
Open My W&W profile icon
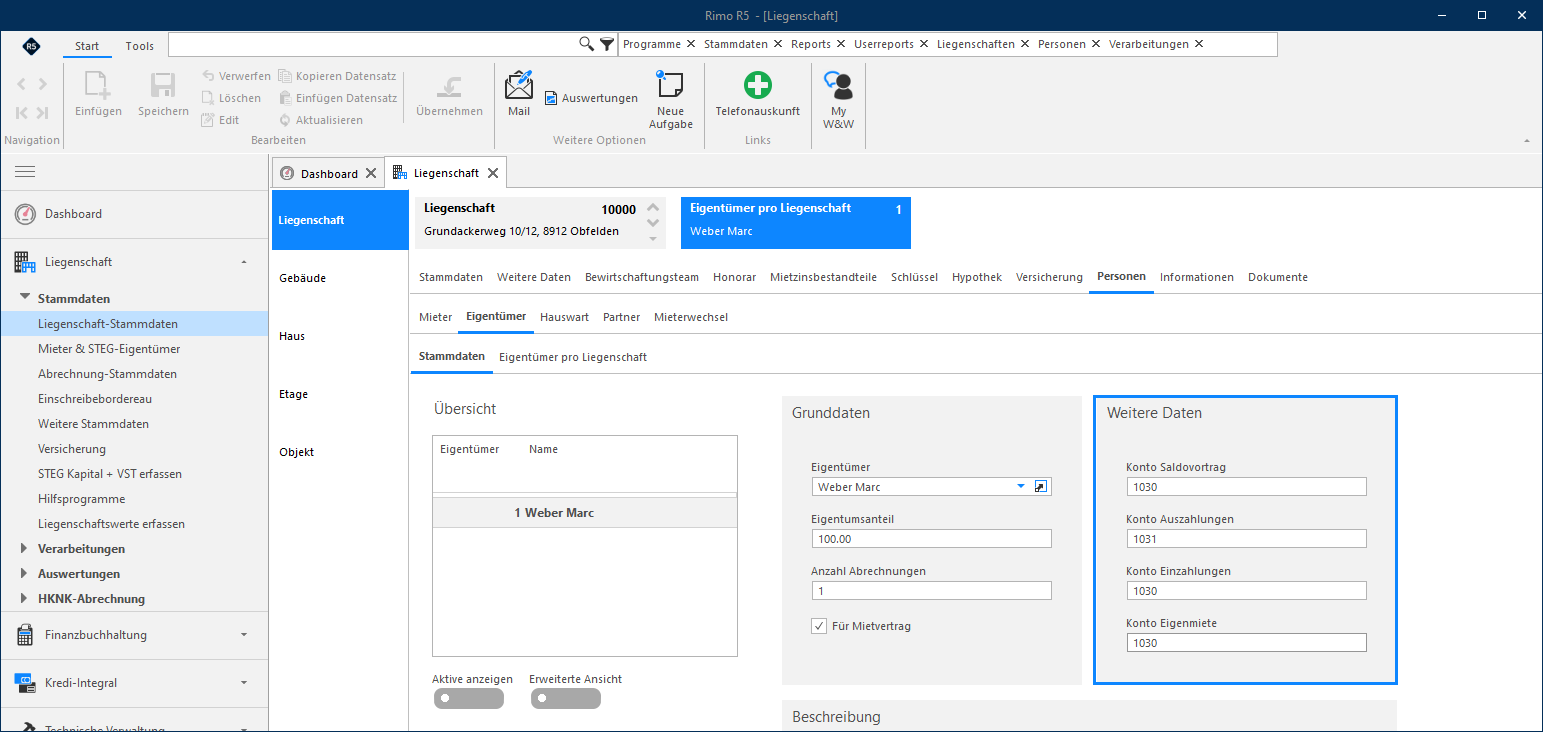point(838,86)
